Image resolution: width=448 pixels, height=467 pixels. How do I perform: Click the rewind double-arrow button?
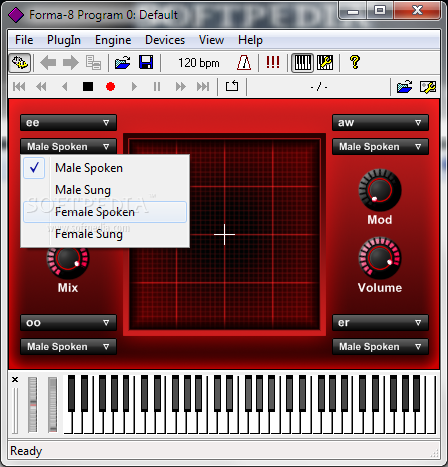(x=41, y=87)
